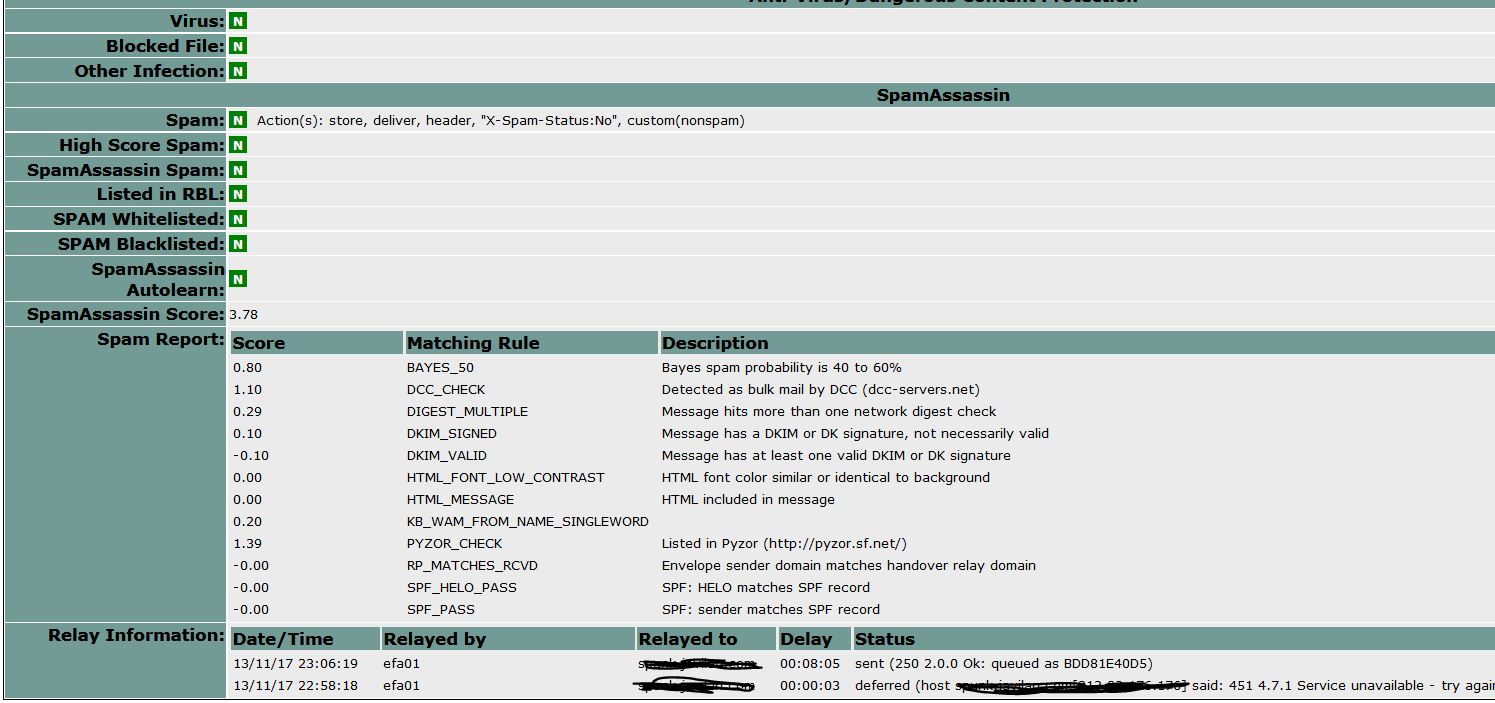
Task: Click the -0.10 score for DKIM_VALID
Action: click(x=251, y=456)
